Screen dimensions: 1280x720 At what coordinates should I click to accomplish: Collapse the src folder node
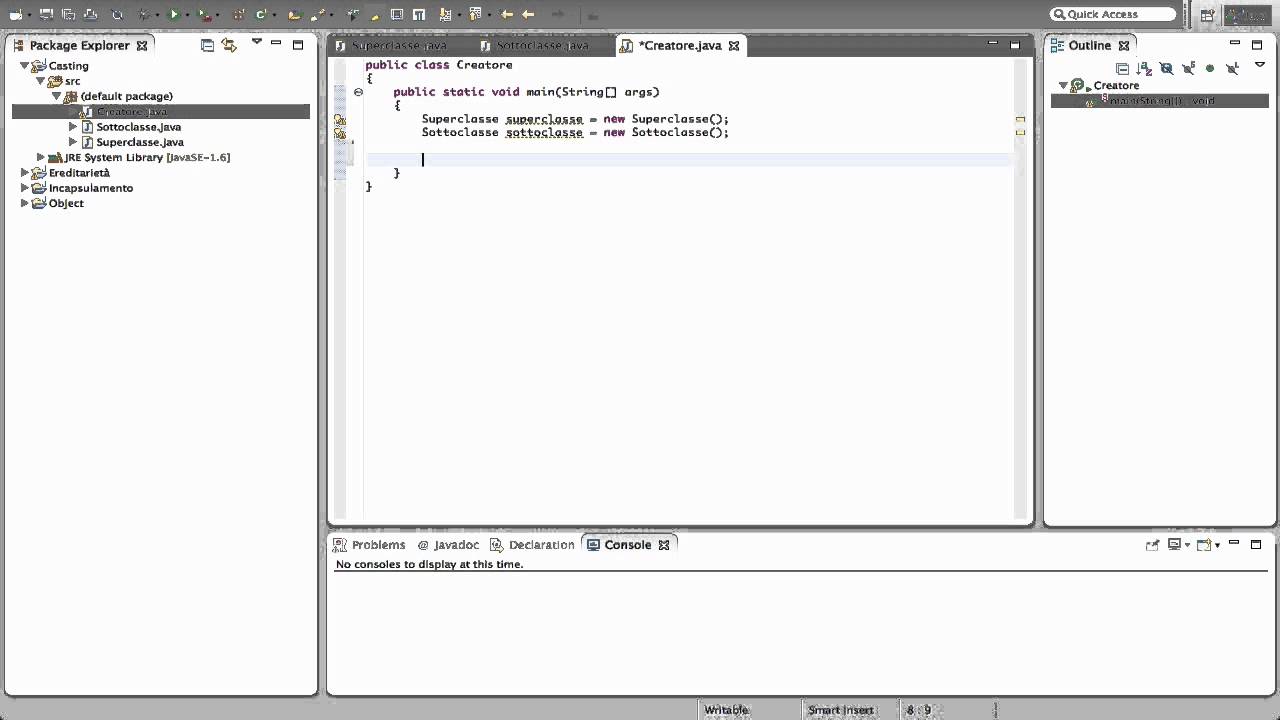coord(41,81)
